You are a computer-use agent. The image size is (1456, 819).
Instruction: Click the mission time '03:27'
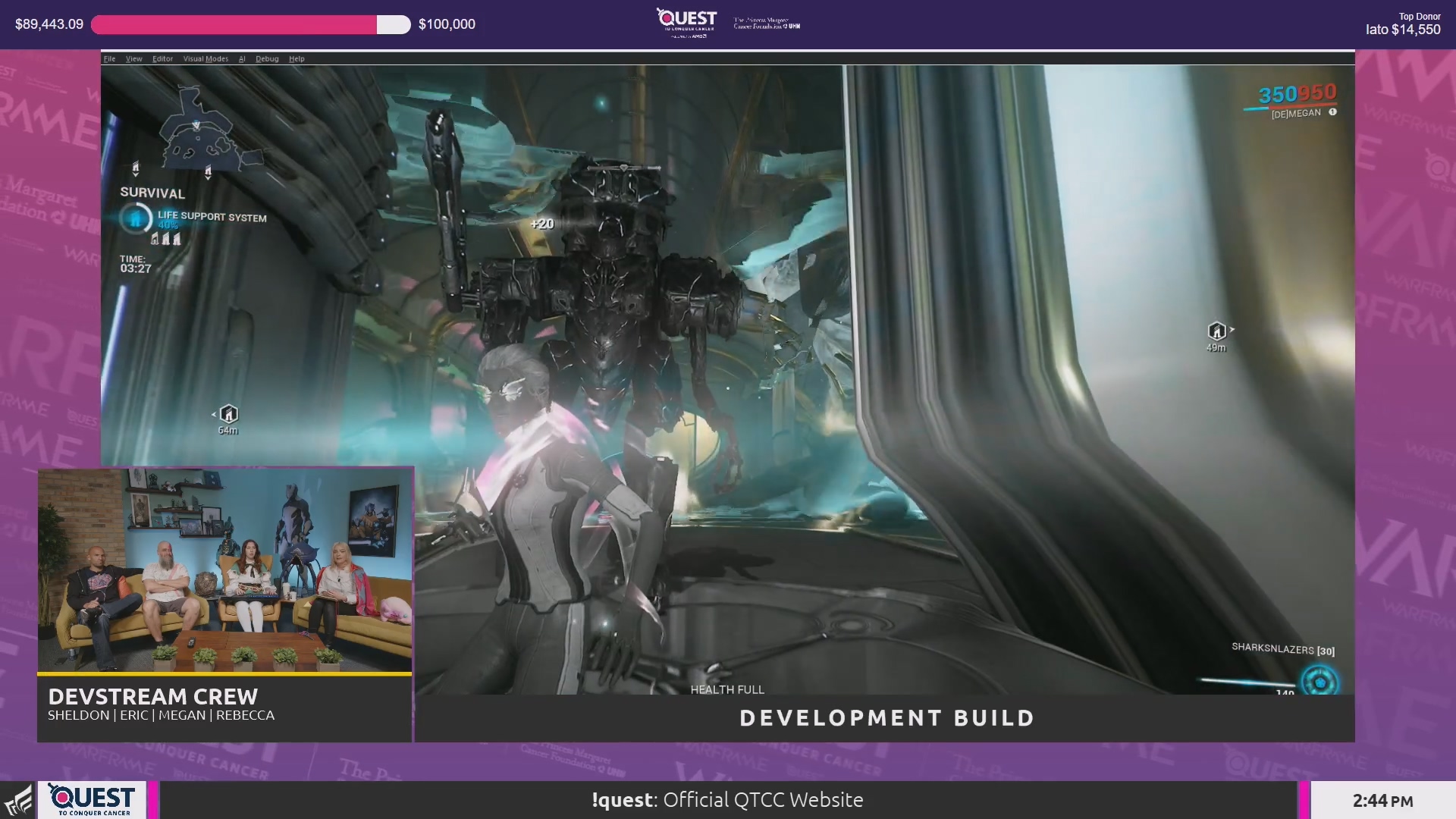pos(136,268)
